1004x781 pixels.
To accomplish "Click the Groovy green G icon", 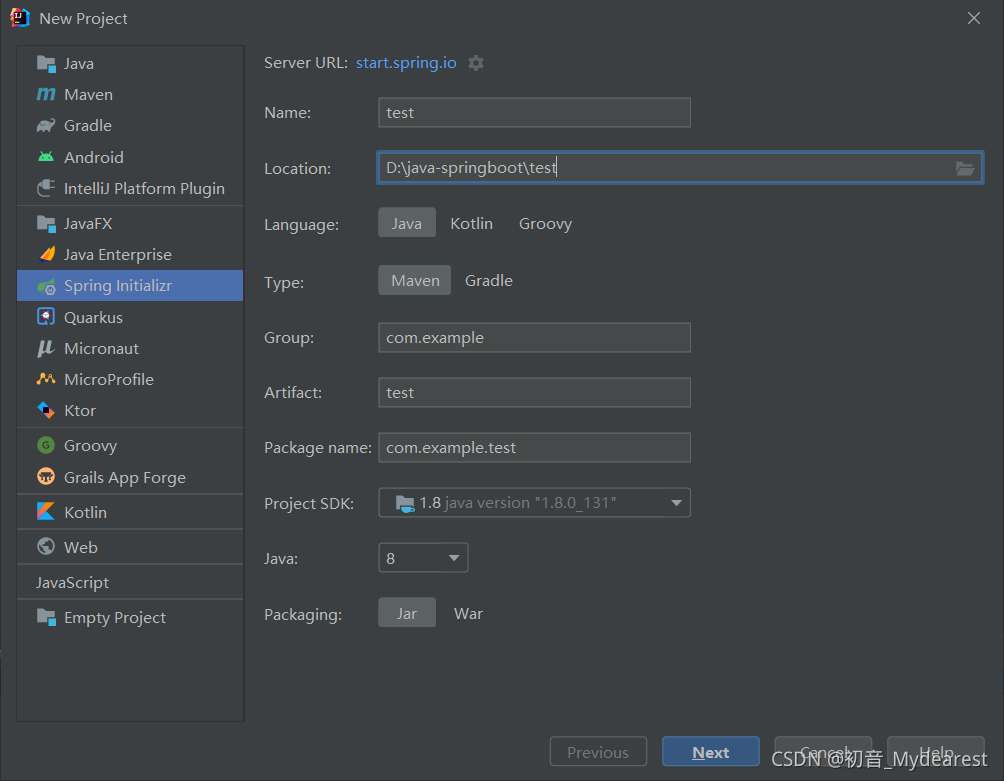I will coord(46,445).
